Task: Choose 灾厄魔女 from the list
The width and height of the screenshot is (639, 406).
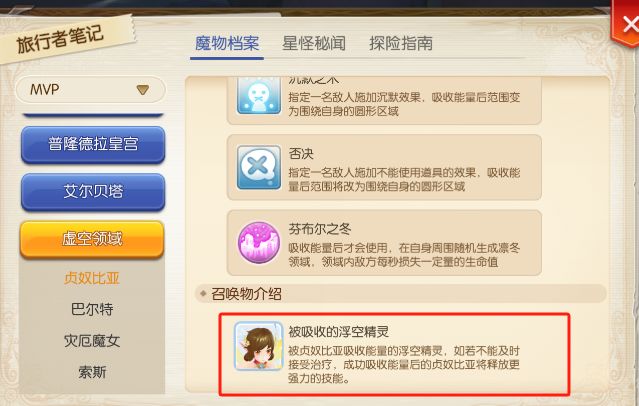Action: 92,341
